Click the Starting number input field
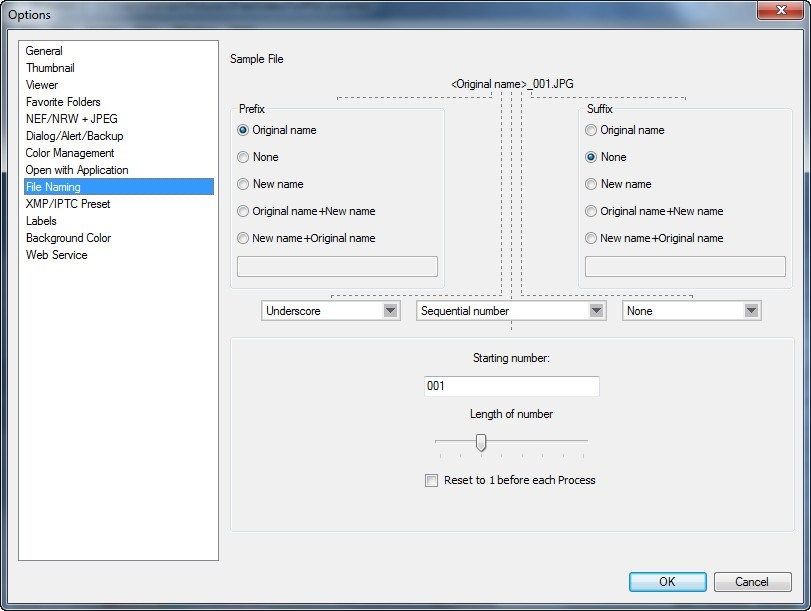This screenshot has height=611, width=811. click(x=511, y=386)
